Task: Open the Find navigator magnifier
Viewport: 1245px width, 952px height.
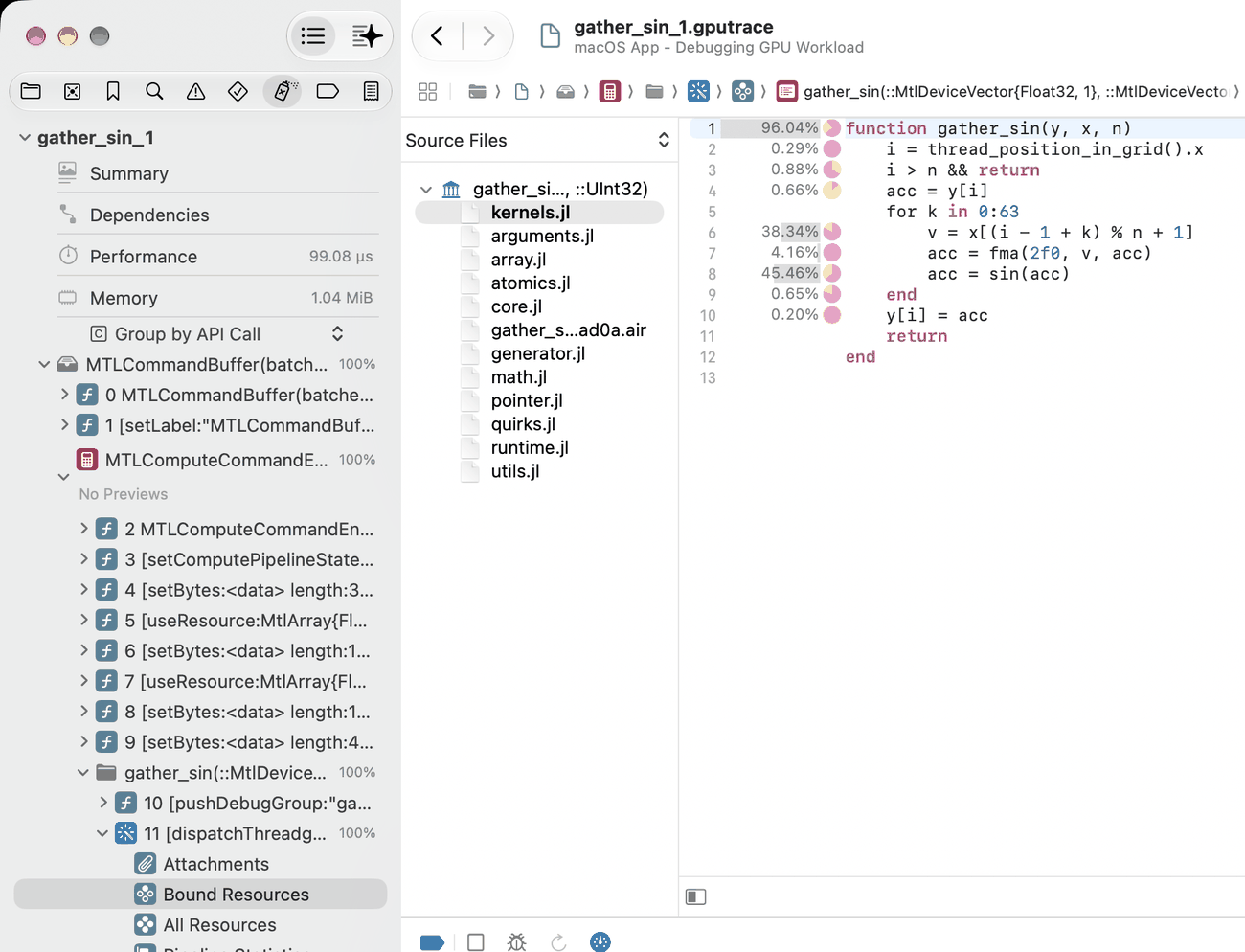Action: [154, 91]
